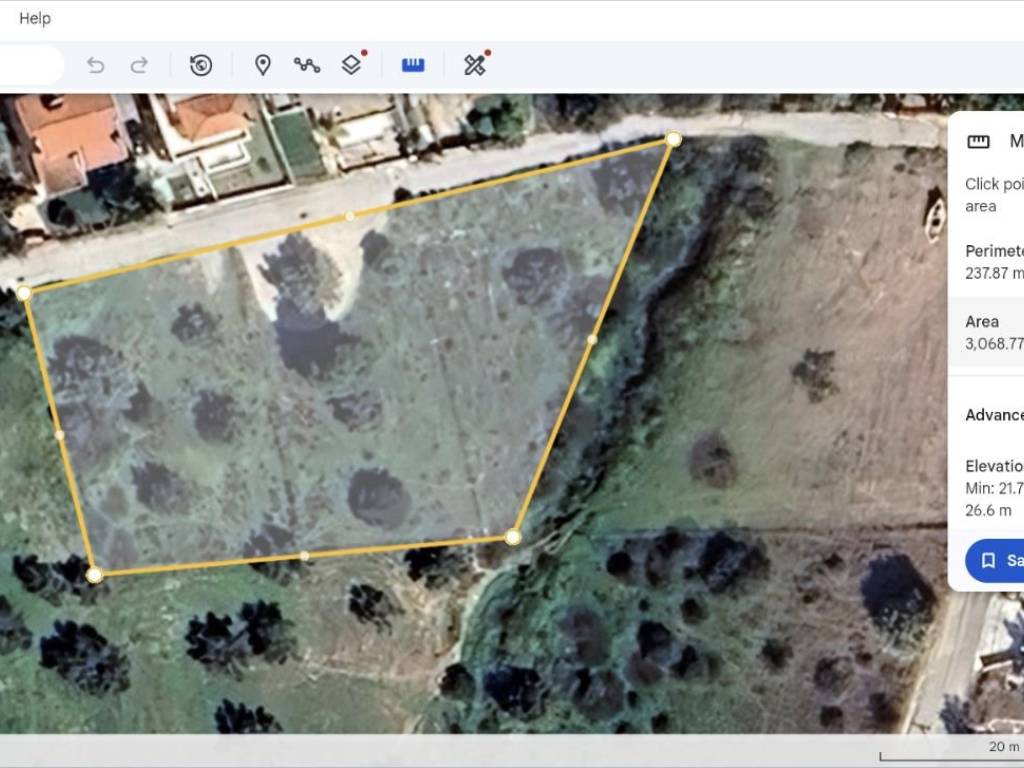Select the Add placemark pin icon
1024x768 pixels.
coord(263,65)
